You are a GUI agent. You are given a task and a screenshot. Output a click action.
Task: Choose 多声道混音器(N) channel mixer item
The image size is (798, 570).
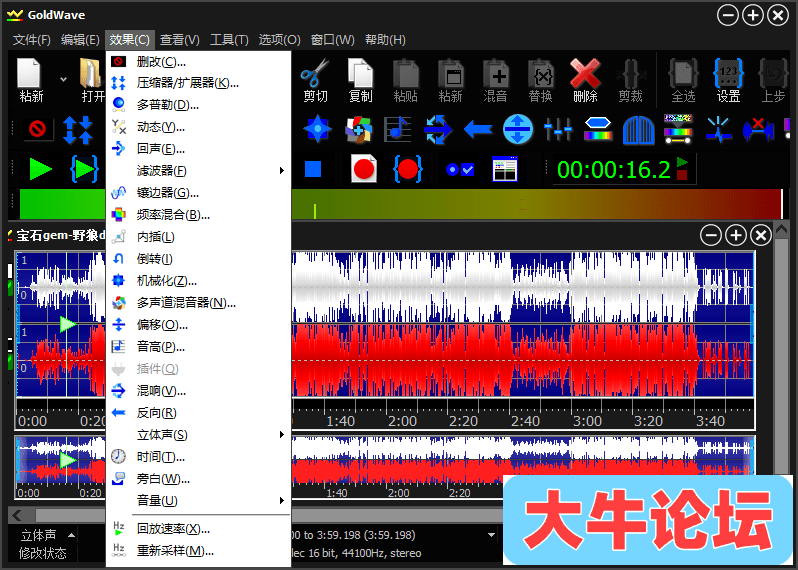pyautogui.click(x=198, y=303)
